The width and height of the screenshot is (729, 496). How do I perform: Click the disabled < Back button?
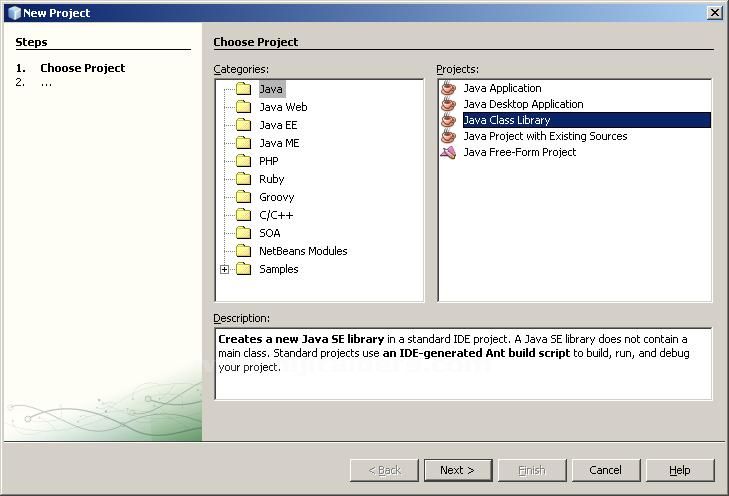pyautogui.click(x=384, y=470)
